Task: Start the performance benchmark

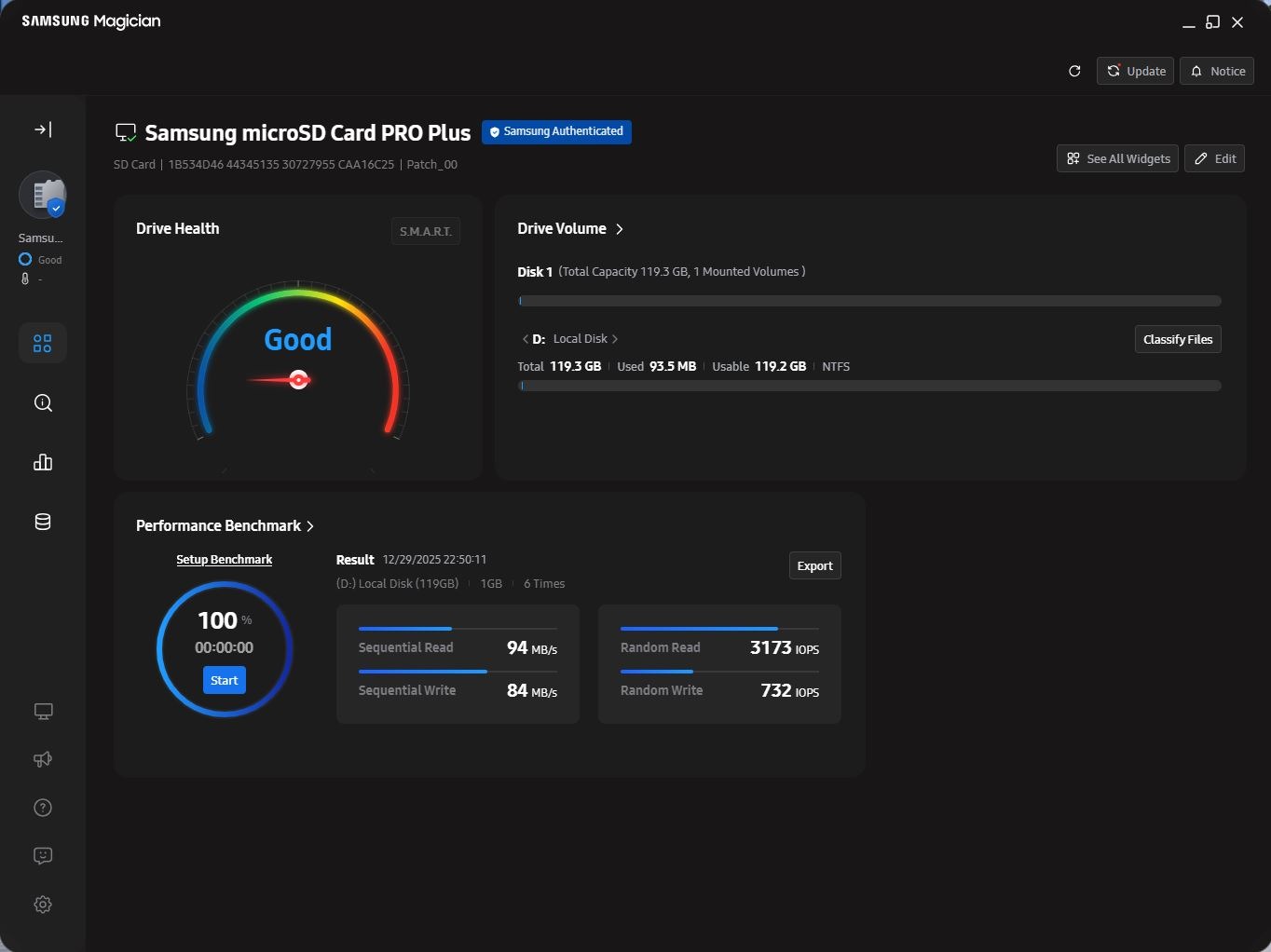Action: [225, 680]
